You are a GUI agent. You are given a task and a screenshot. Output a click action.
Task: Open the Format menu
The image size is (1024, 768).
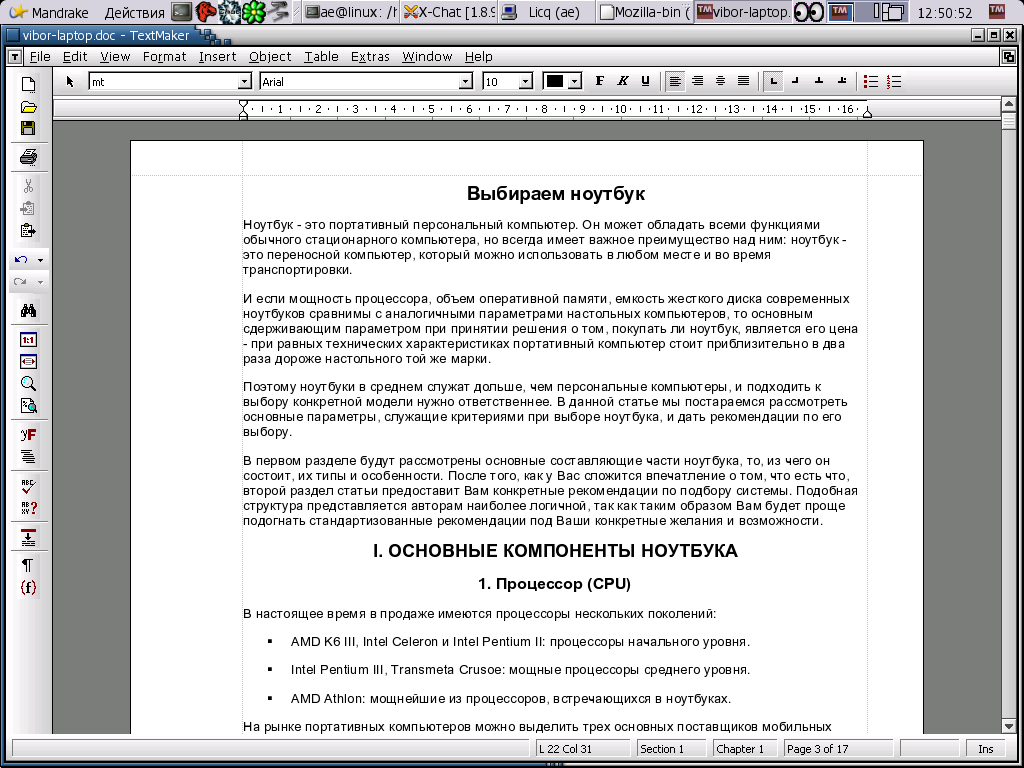164,57
